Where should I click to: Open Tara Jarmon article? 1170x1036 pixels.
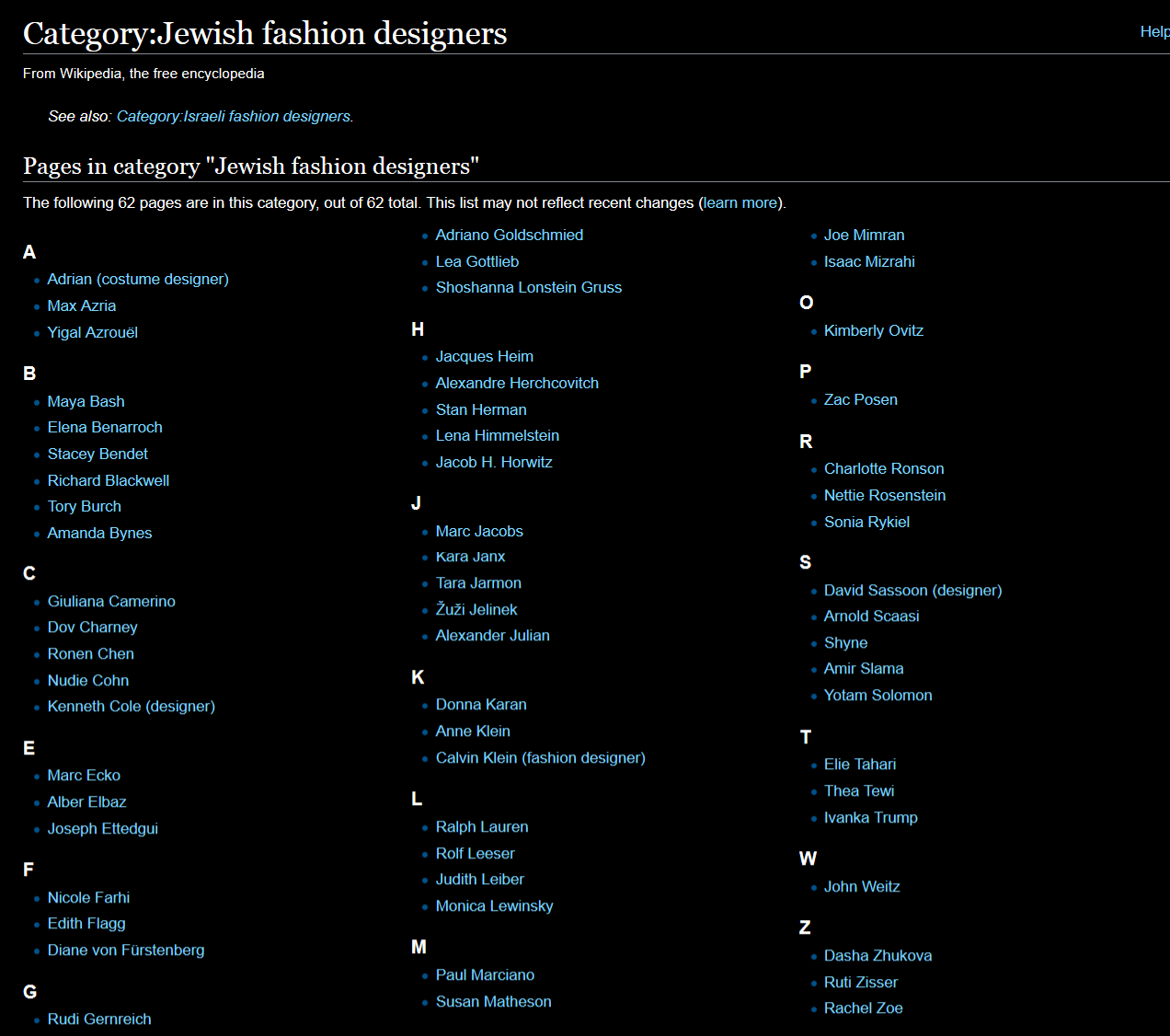point(478,582)
